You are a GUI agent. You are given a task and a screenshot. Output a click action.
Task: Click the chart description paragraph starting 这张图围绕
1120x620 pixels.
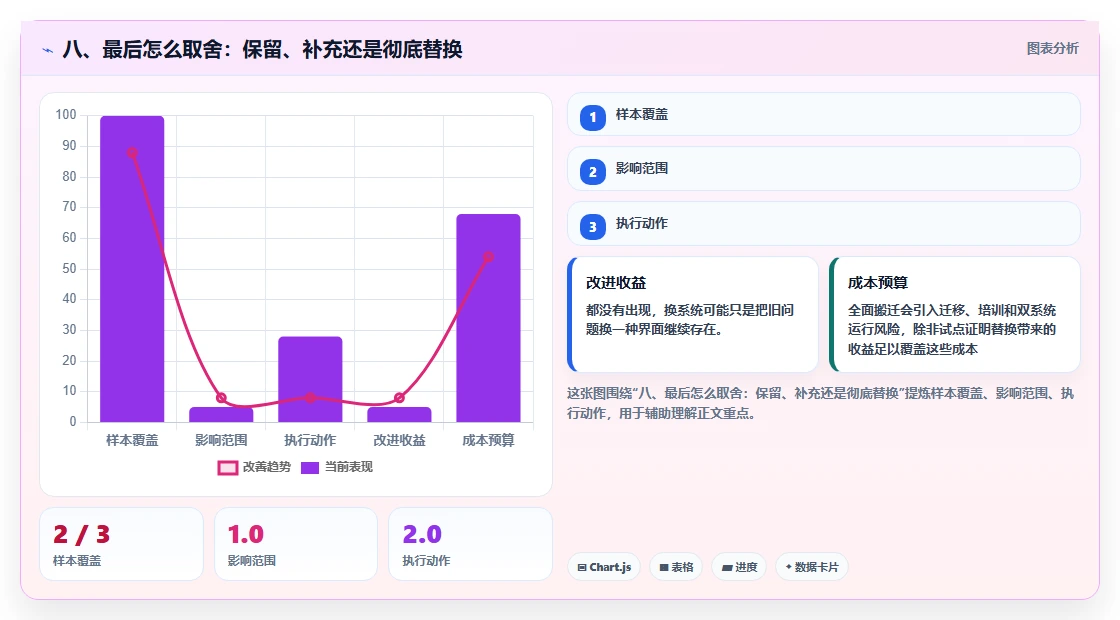pos(821,403)
